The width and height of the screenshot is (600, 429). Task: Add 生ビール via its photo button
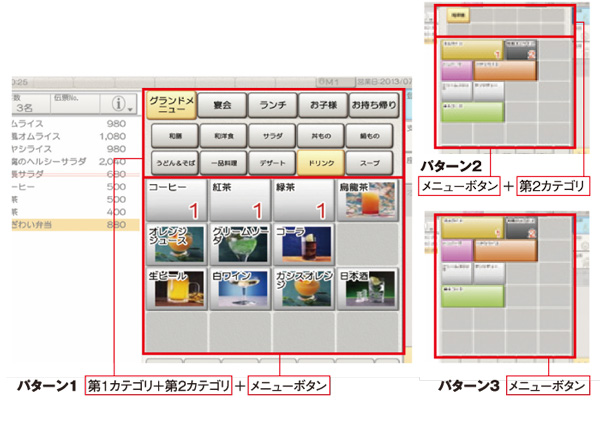pyautogui.click(x=176, y=289)
